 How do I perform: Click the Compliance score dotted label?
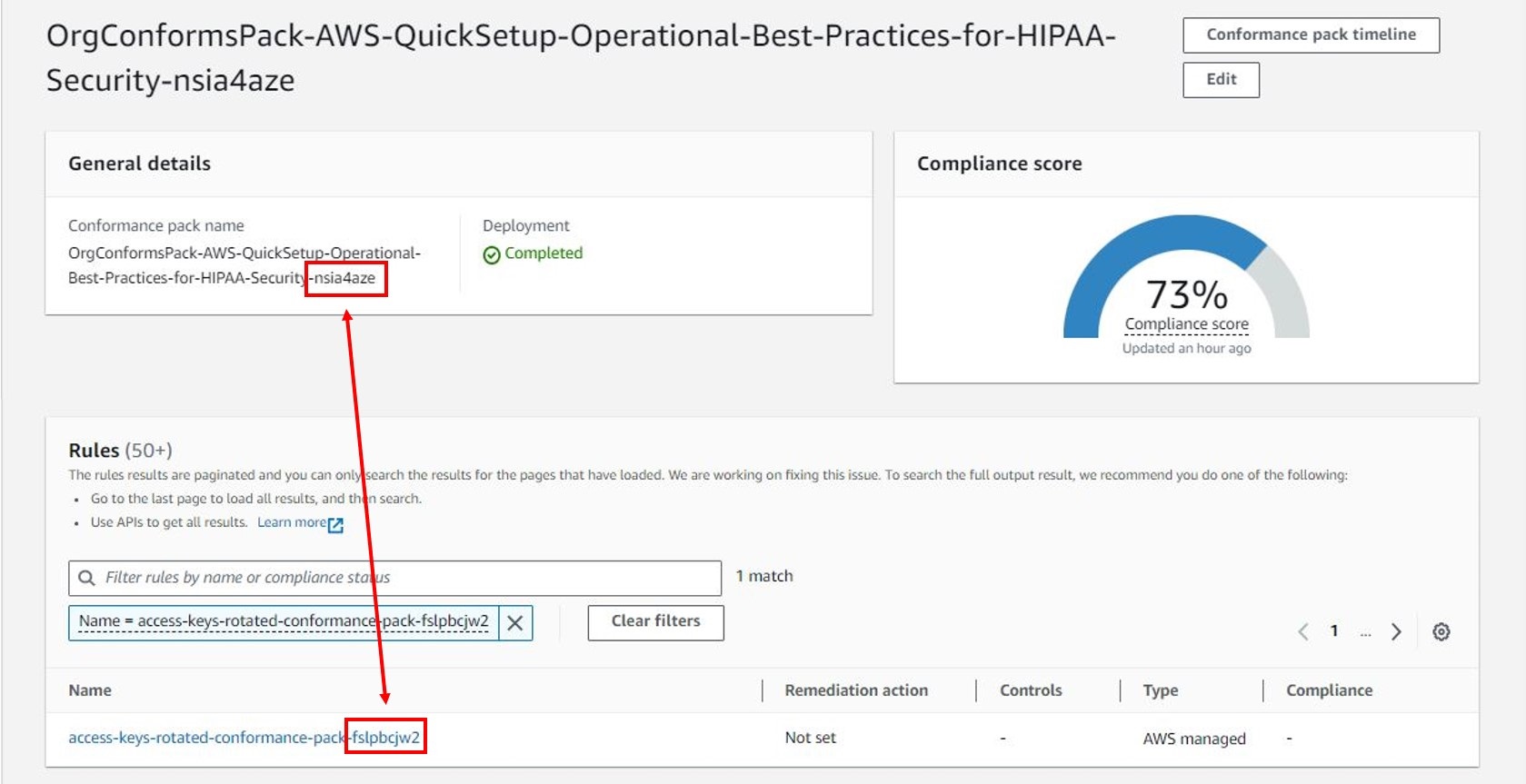tap(1186, 324)
